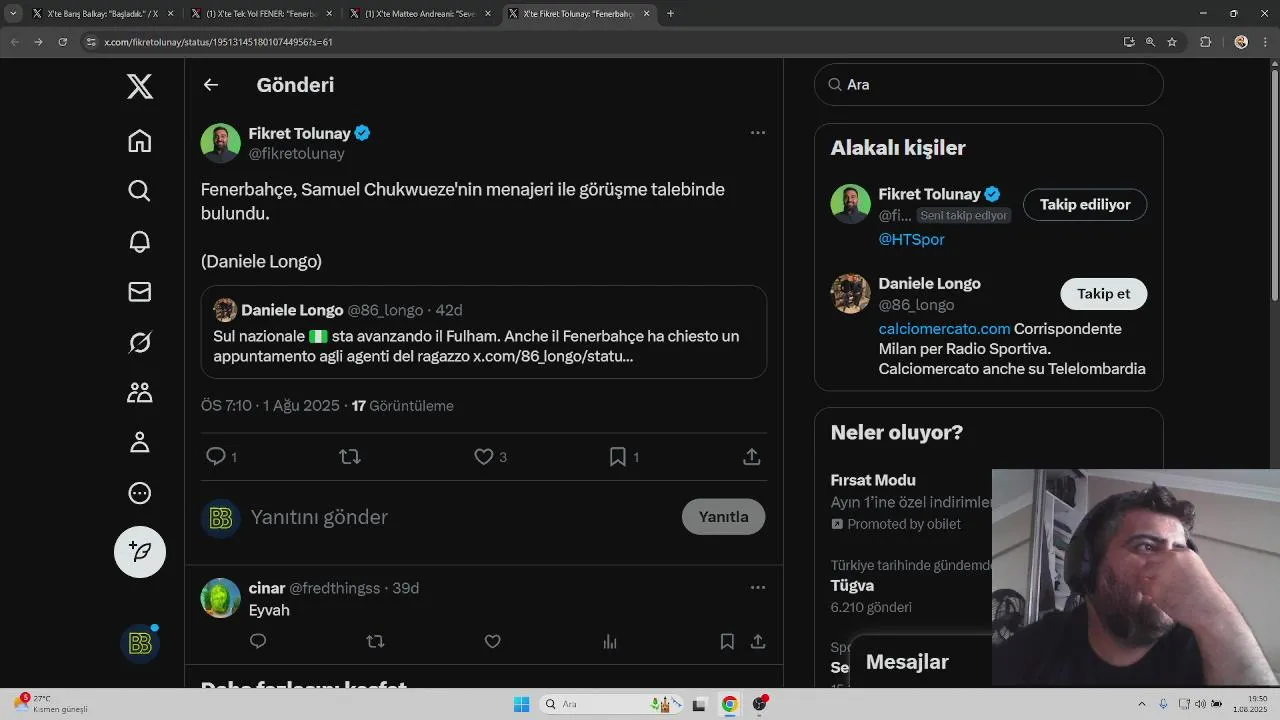This screenshot has height=720, width=1280.
Task: Open Notifications bell in sidebar
Action: [140, 241]
